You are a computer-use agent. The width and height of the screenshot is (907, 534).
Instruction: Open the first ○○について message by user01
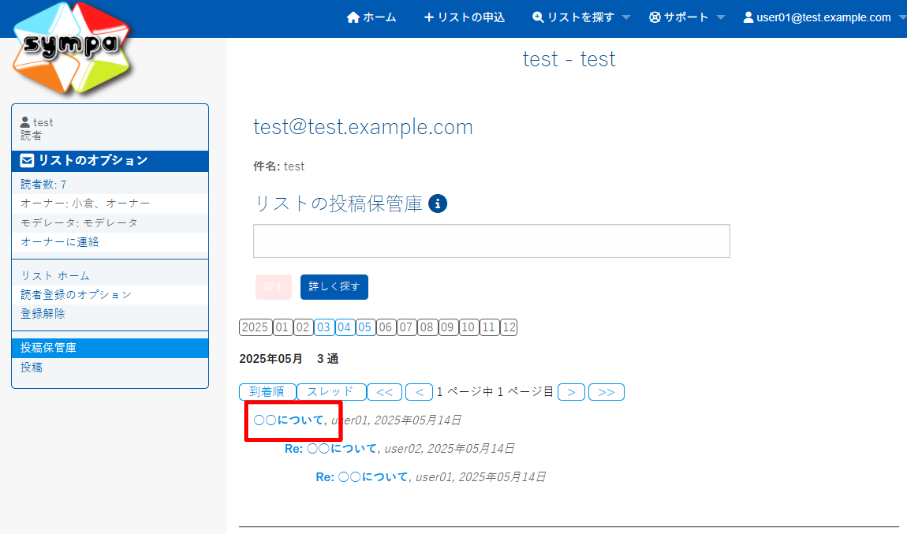click(289, 420)
